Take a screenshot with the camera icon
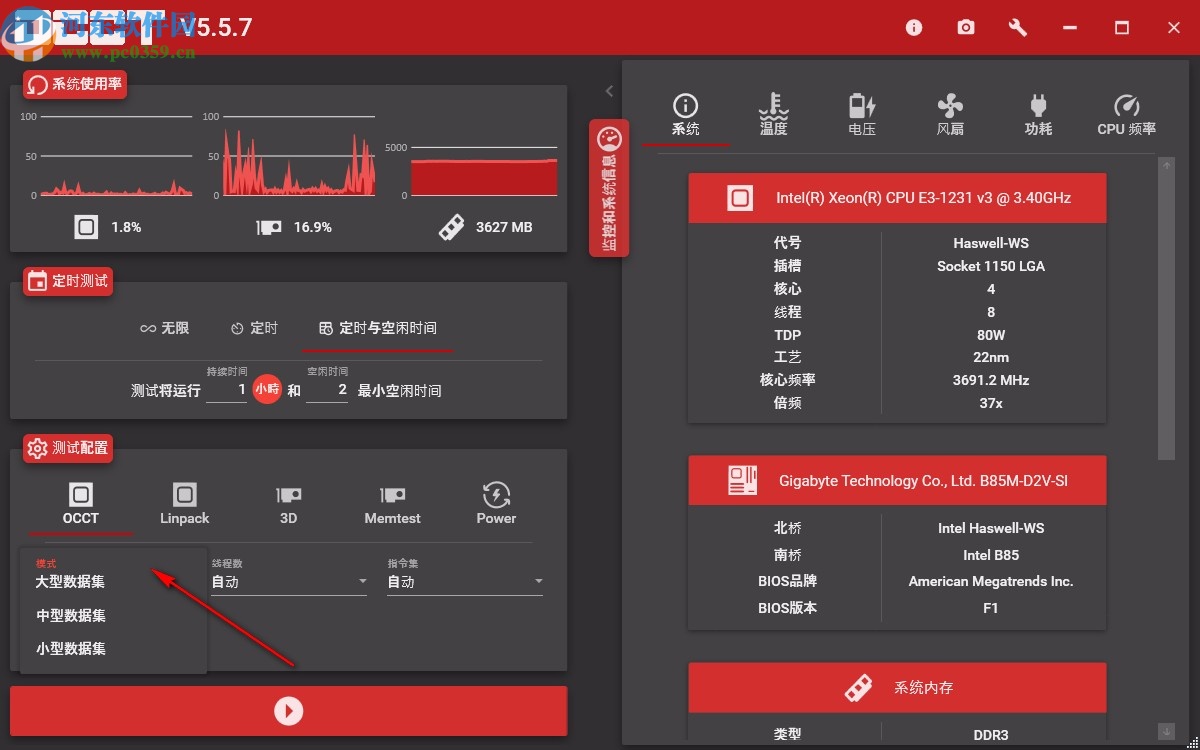 tap(965, 28)
